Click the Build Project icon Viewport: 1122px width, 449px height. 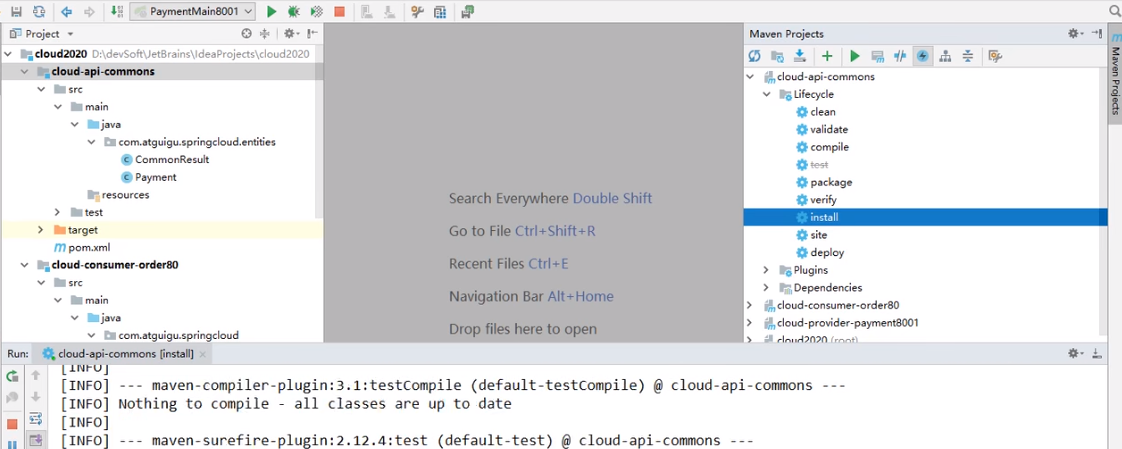pyautogui.click(x=117, y=11)
